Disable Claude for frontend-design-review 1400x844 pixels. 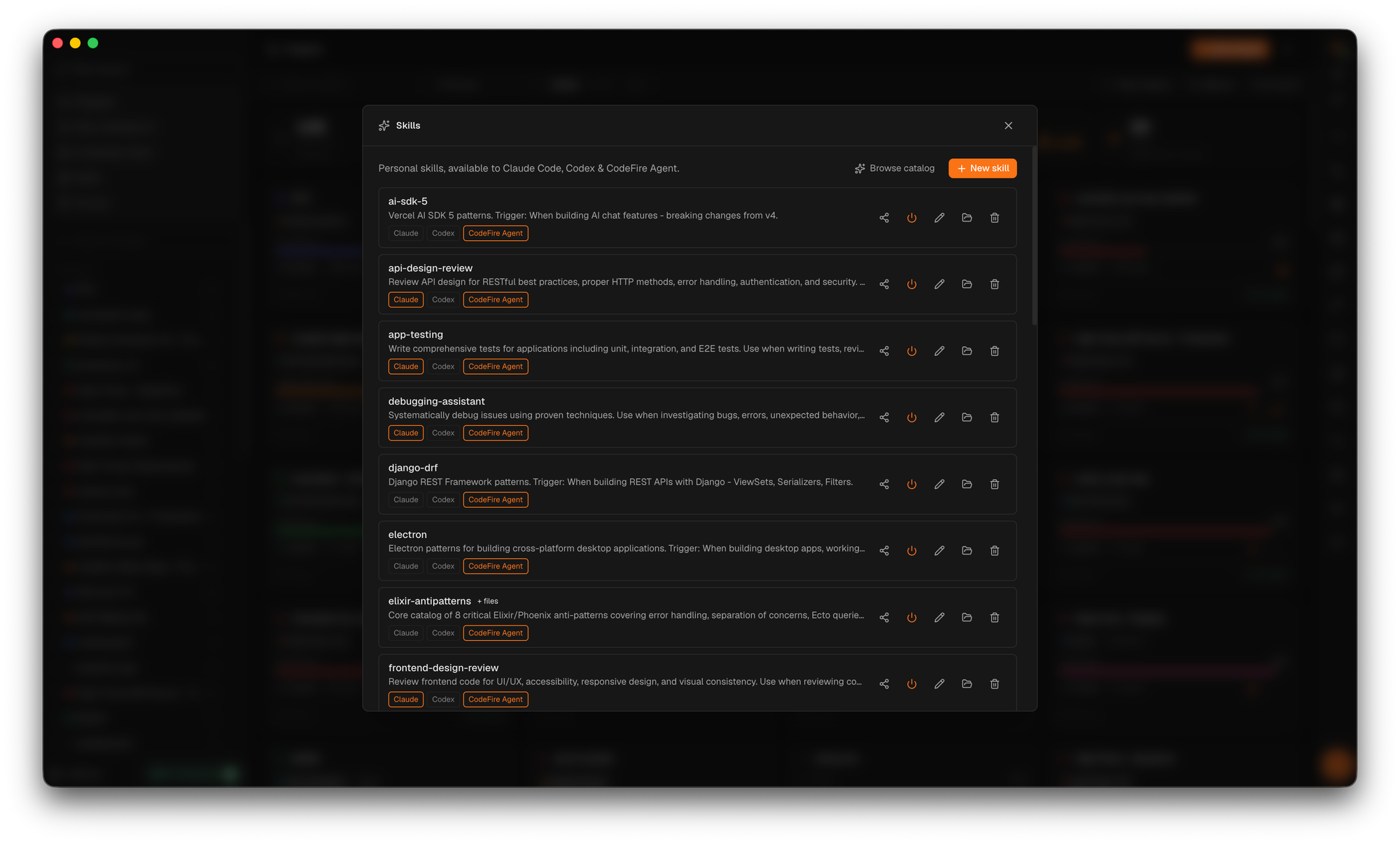point(406,699)
